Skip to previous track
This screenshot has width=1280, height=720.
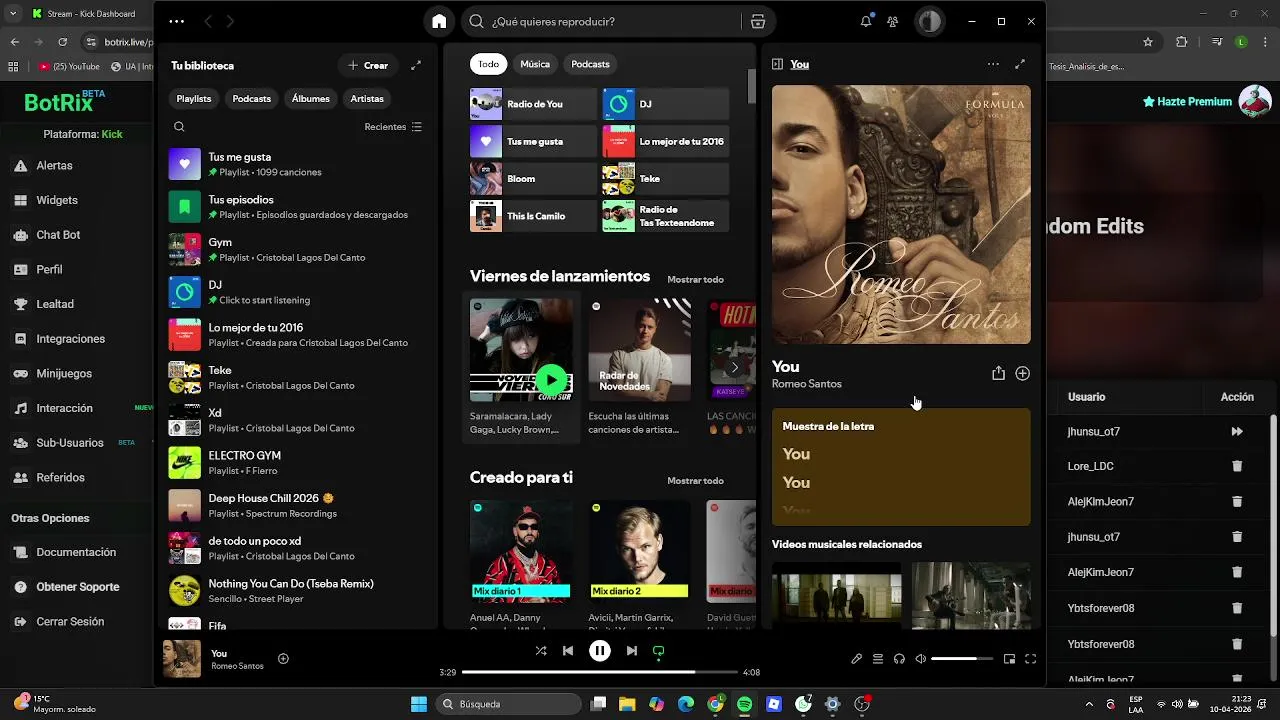point(568,651)
